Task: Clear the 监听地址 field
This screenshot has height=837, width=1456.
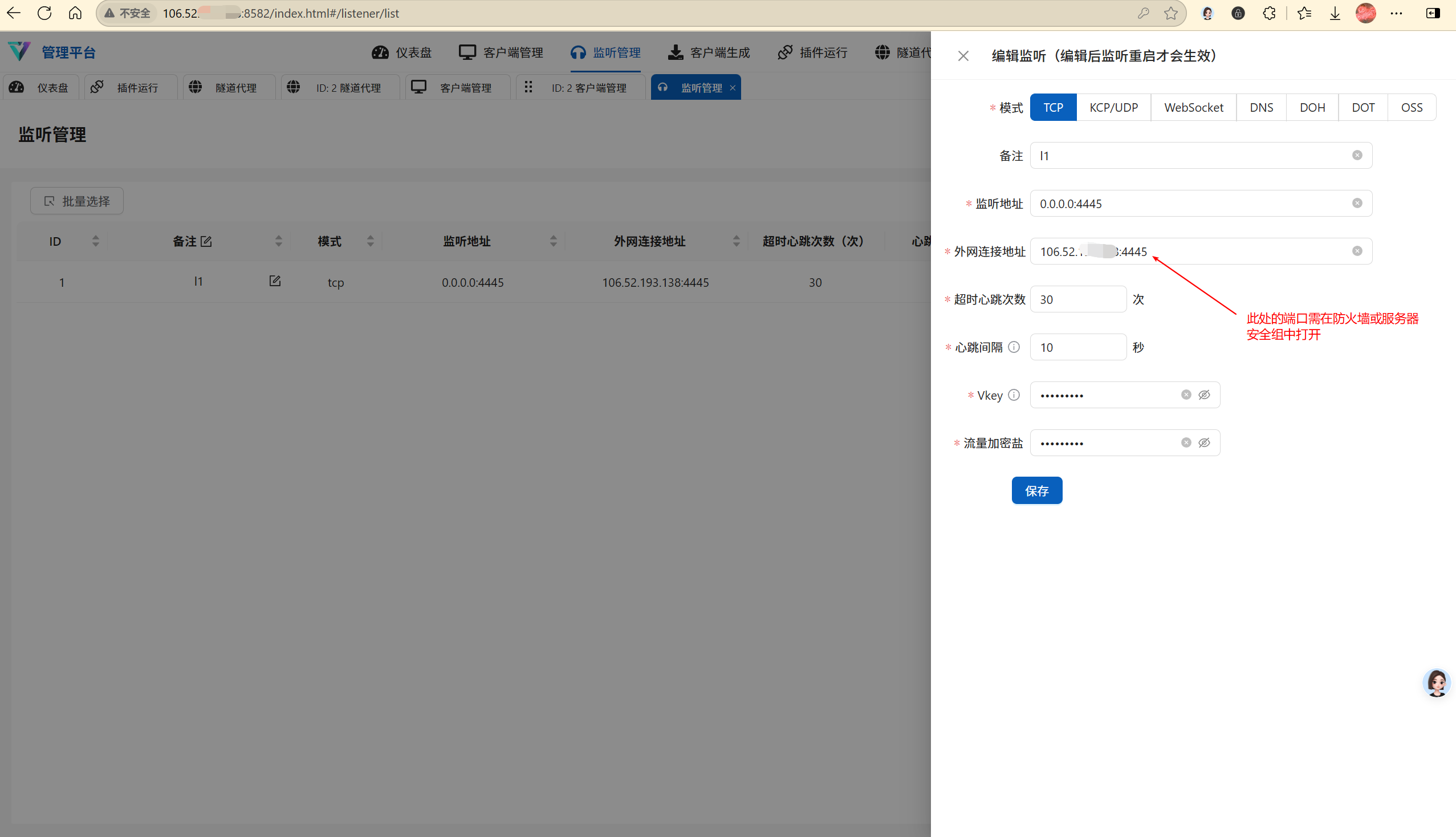Action: coord(1357,204)
